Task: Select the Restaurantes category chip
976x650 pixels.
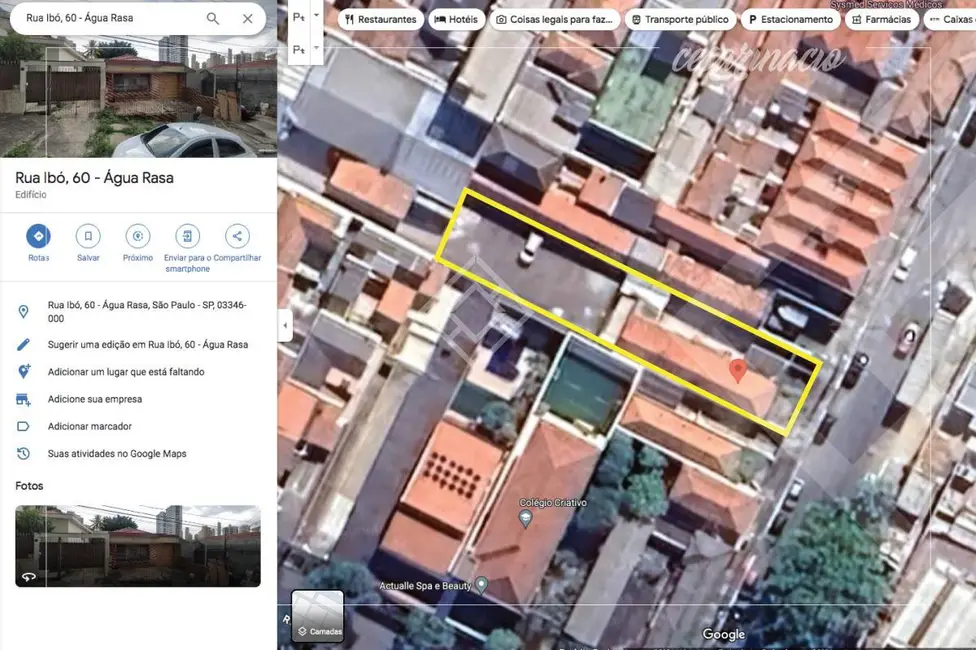Action: point(380,19)
